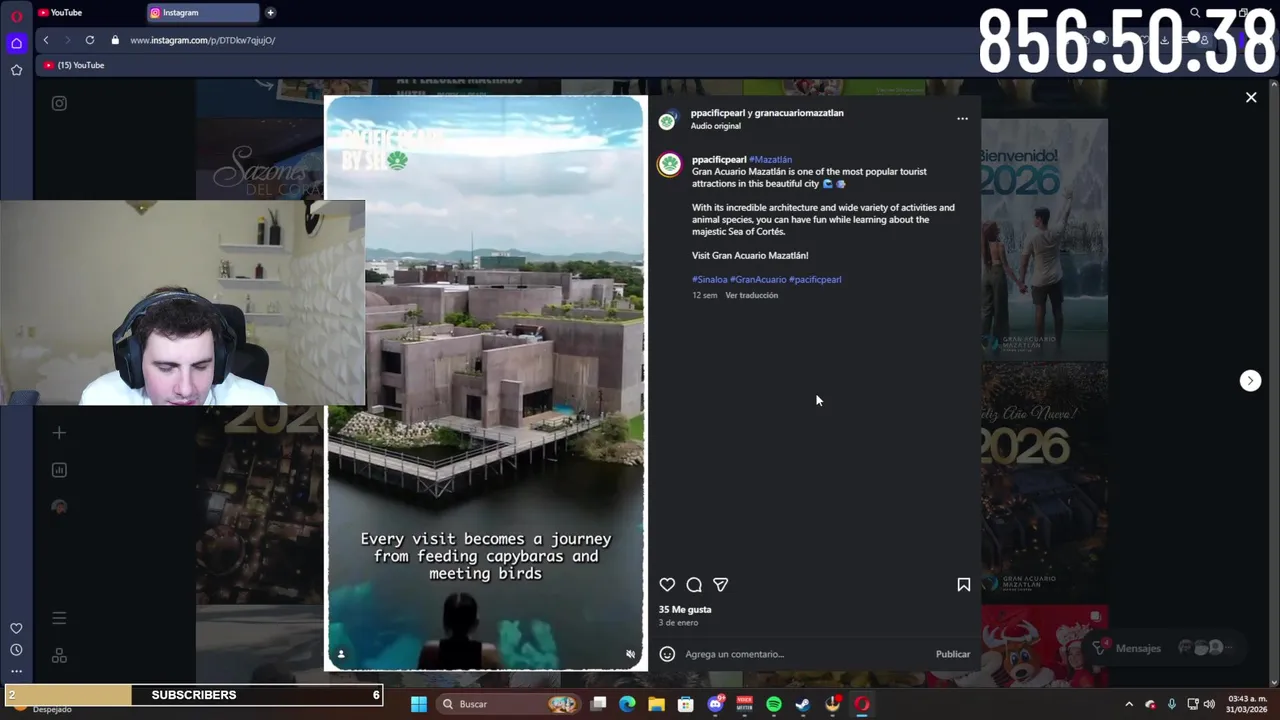
Task: Open Instagram hamburger More menu
Action: (x=59, y=618)
